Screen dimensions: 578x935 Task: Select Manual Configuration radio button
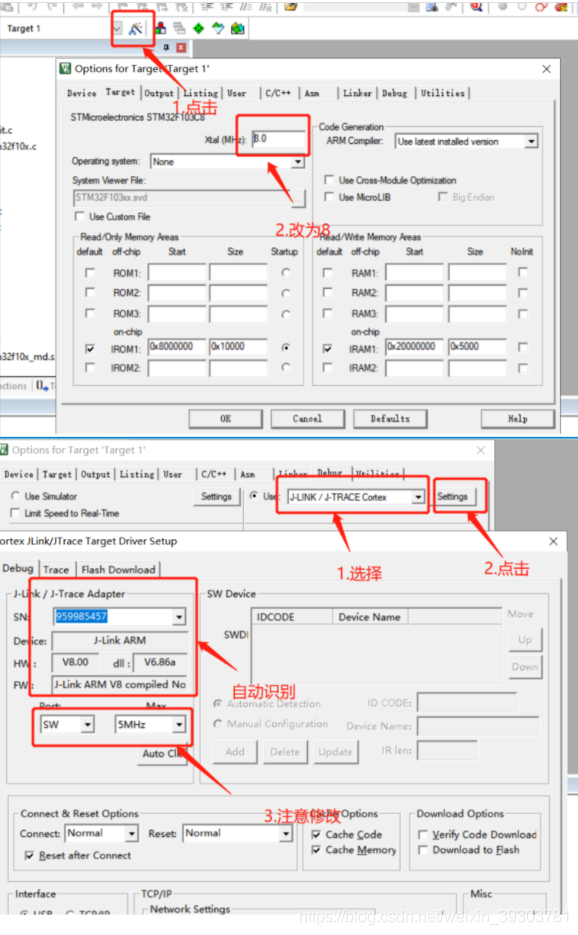218,723
